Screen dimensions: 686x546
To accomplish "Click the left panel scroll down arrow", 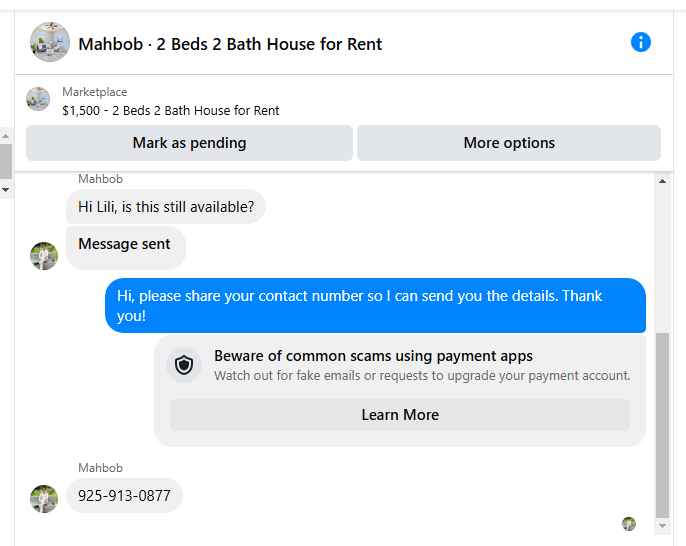I will (5, 188).
